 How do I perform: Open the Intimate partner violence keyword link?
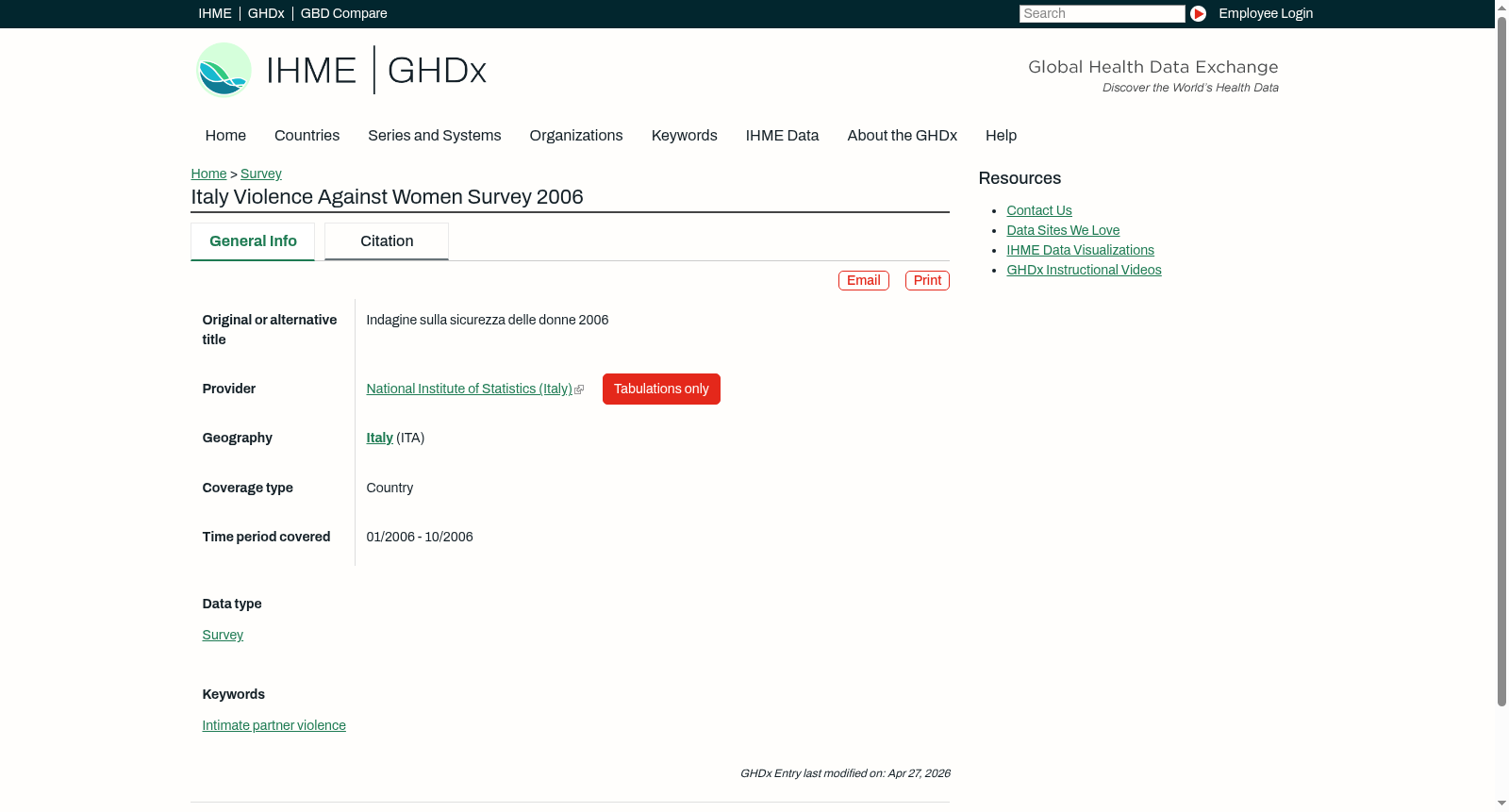(x=274, y=725)
